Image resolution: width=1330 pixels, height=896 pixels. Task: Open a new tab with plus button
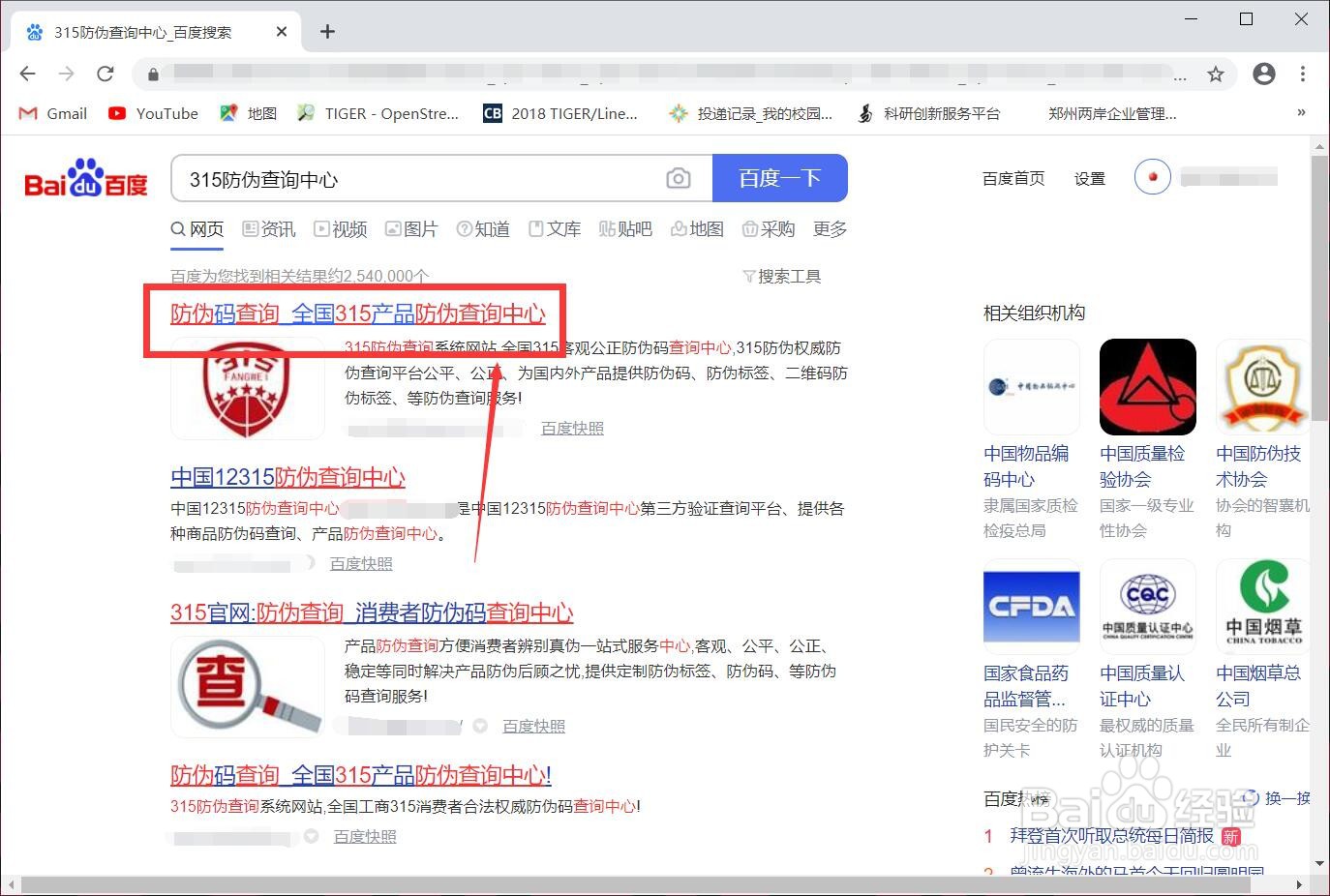point(327,32)
